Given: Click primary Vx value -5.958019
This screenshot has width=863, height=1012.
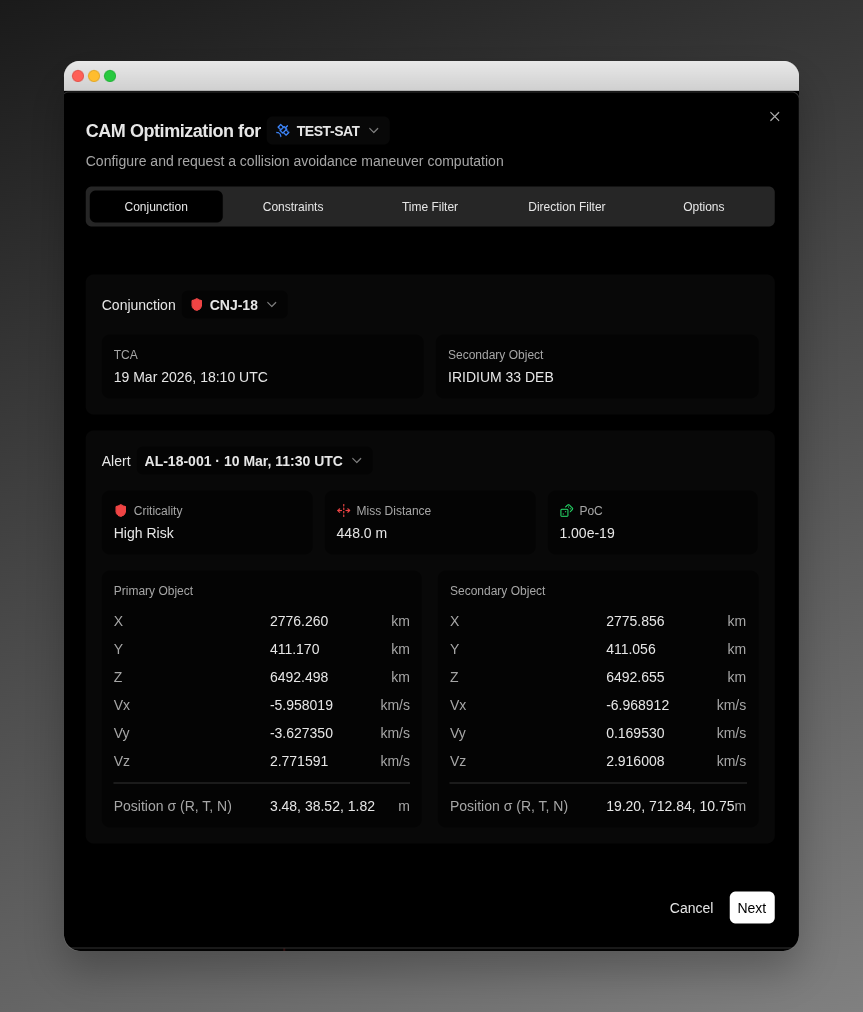Looking at the screenshot, I should 301,705.
